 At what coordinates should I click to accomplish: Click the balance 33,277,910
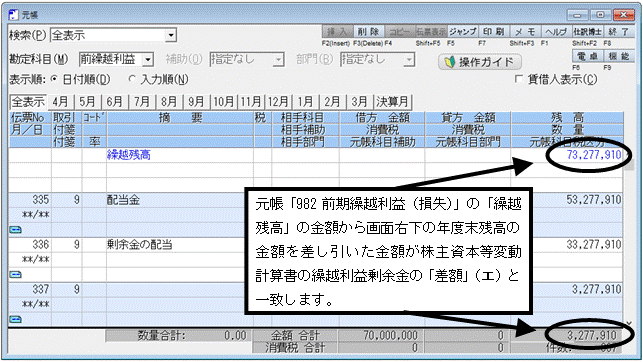point(594,245)
